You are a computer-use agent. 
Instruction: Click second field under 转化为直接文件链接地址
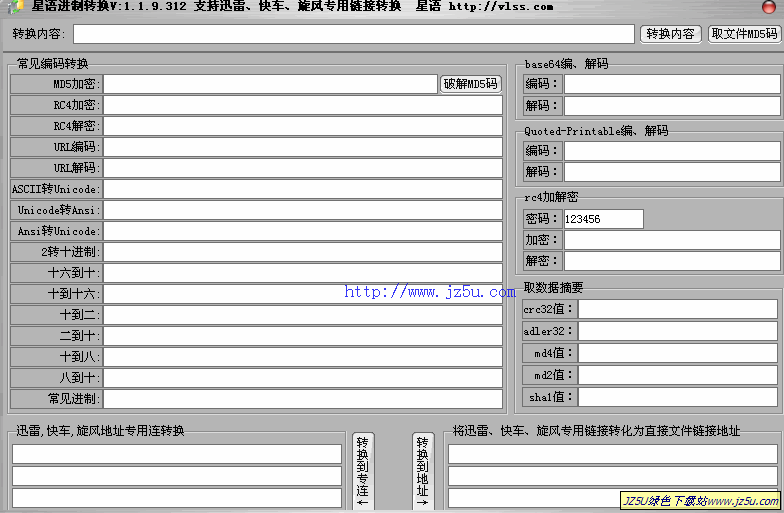point(613,476)
